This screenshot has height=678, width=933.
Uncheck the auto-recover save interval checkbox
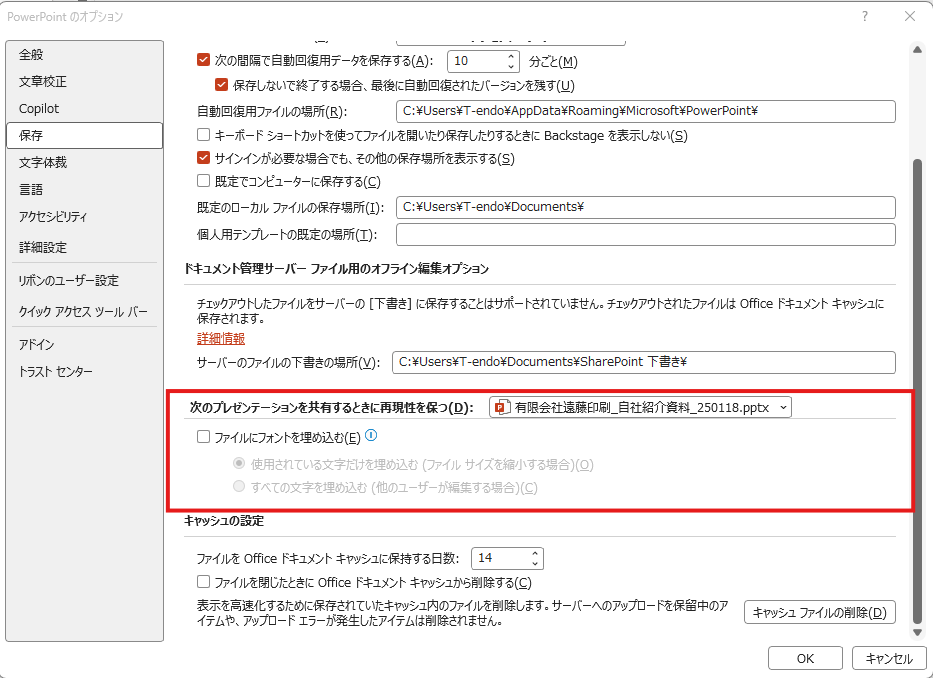click(x=204, y=60)
